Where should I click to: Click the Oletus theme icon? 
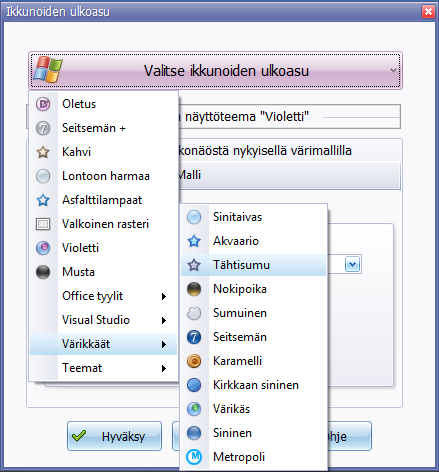(43, 104)
